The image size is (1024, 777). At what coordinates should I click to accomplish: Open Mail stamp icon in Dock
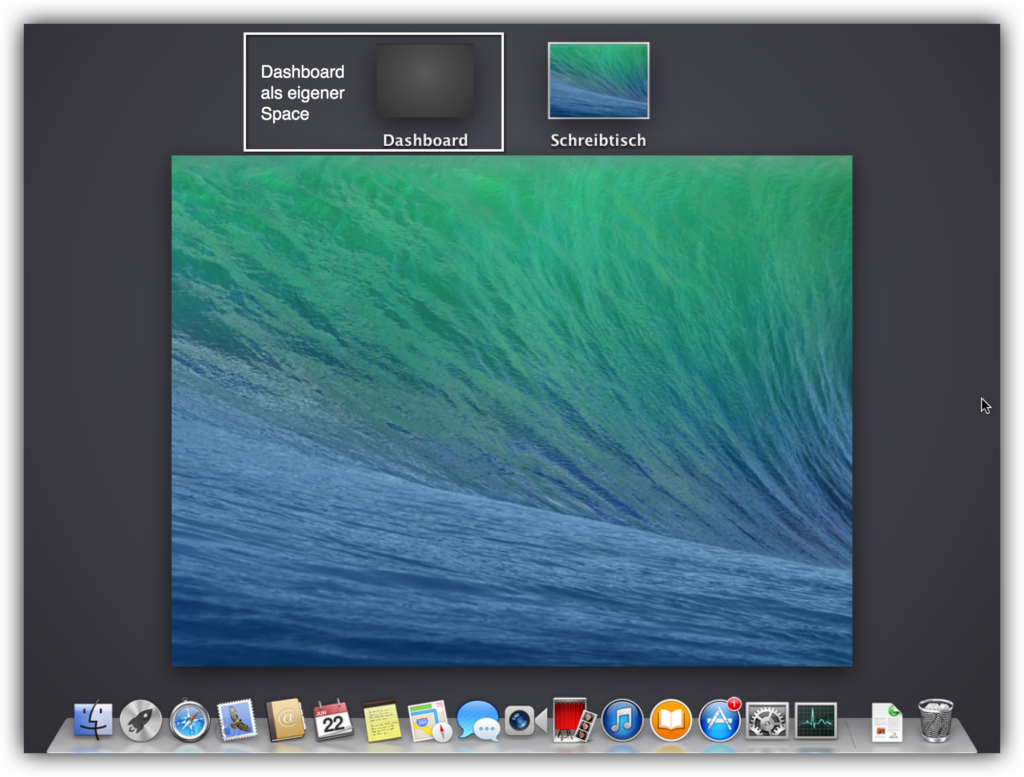point(237,720)
